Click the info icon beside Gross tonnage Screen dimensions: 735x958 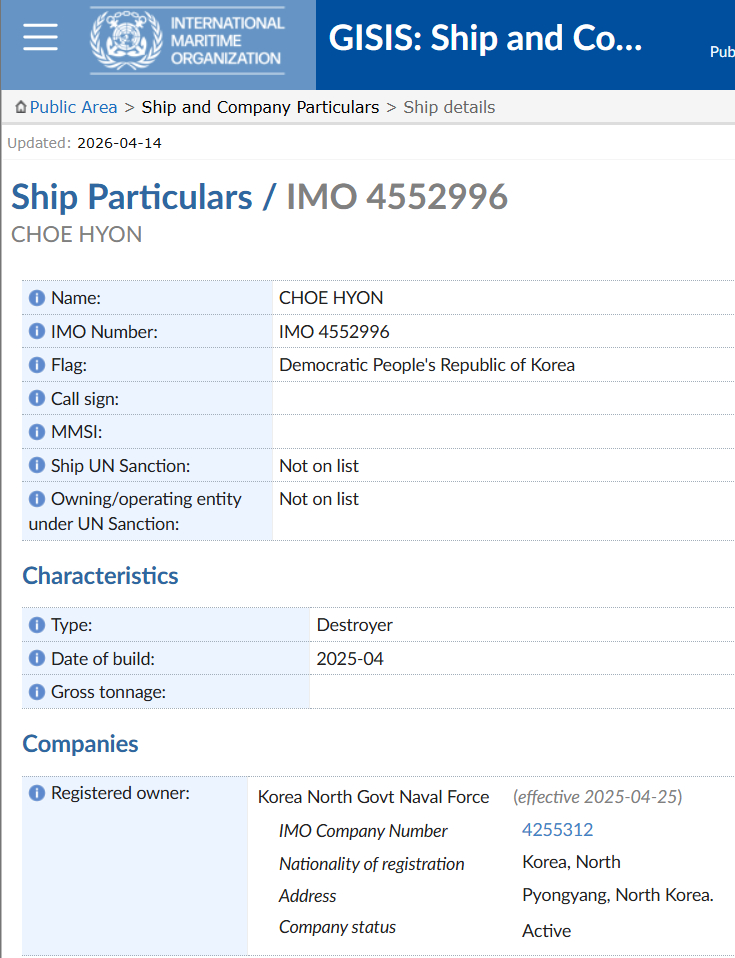point(37,692)
